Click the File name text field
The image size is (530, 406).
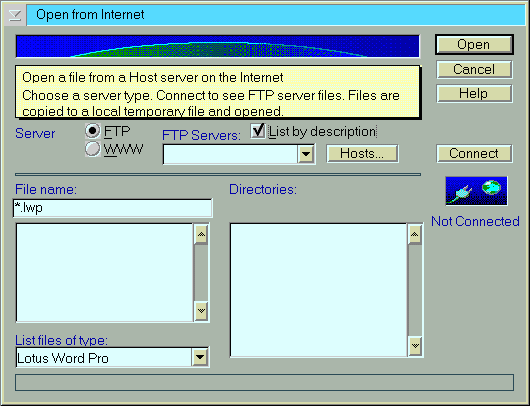[x=113, y=208]
